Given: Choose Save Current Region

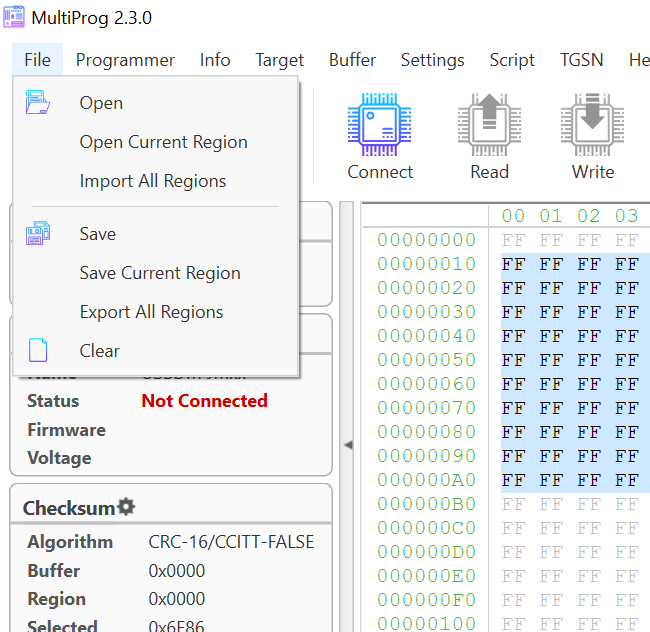Looking at the screenshot, I should [155, 273].
